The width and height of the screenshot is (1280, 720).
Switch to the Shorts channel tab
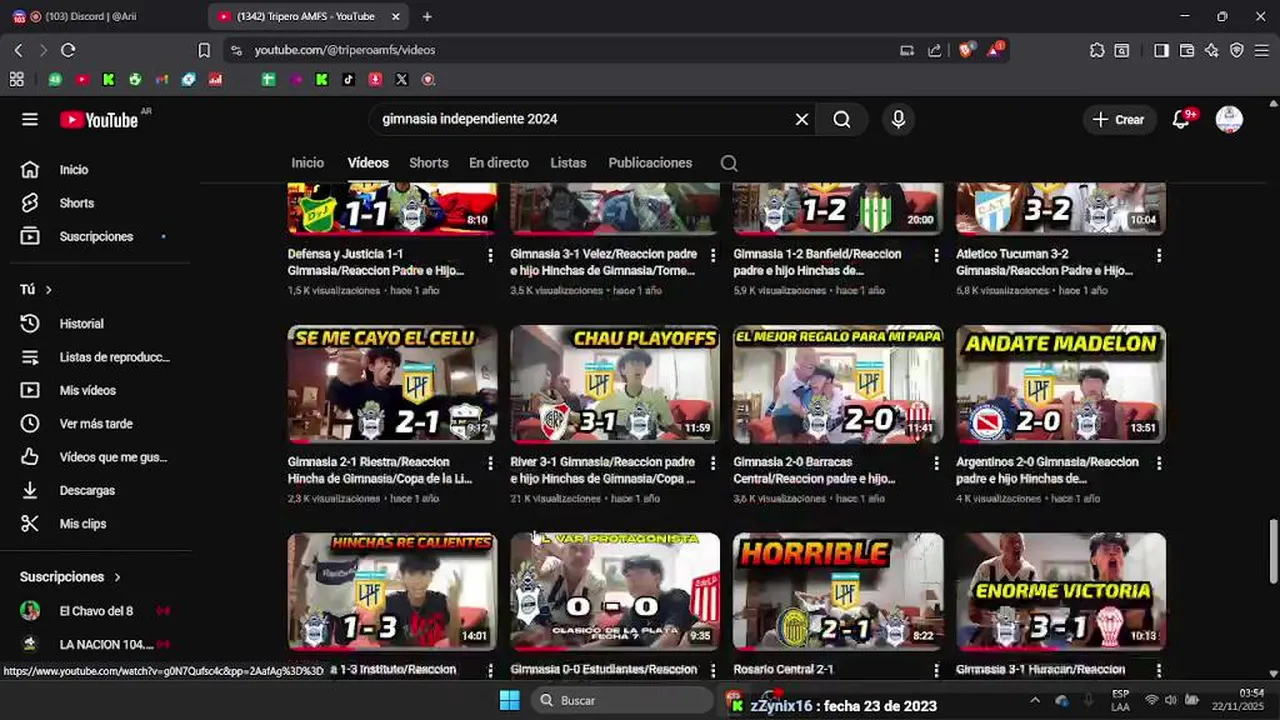pos(429,163)
